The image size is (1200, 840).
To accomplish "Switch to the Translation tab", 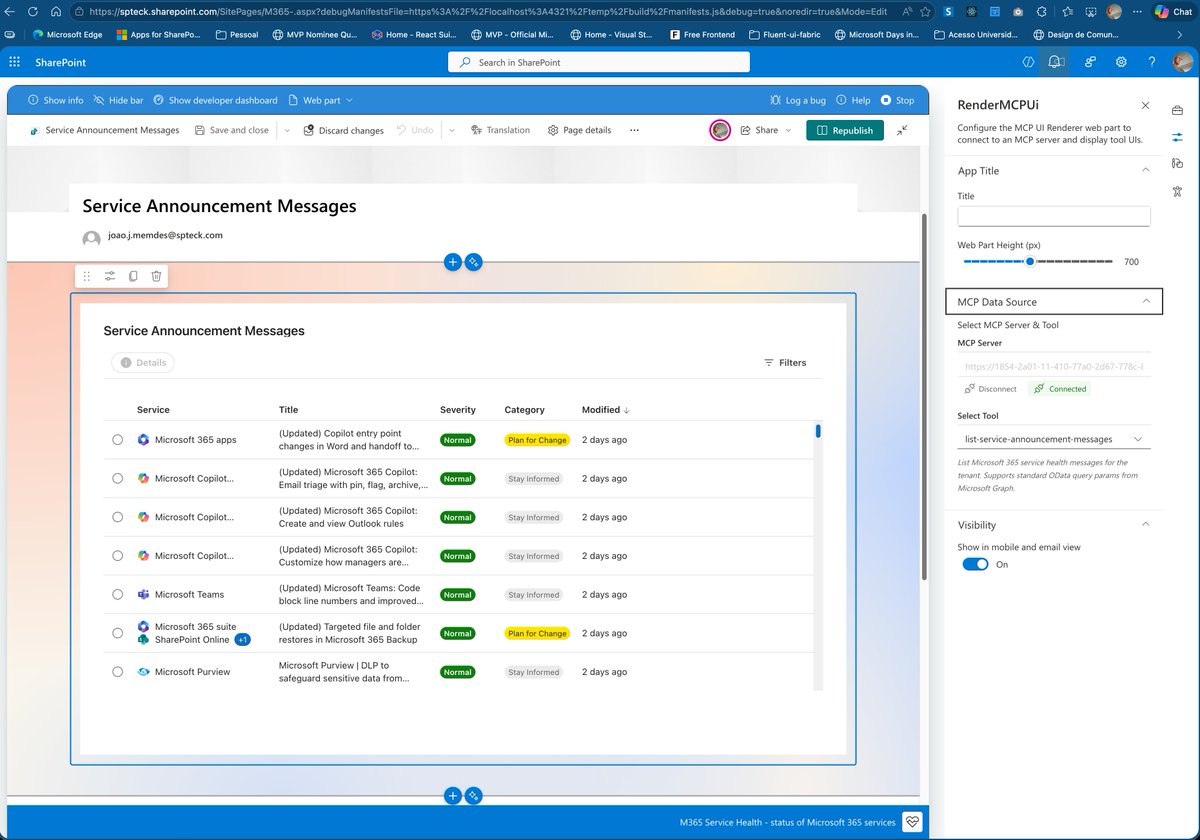I will point(500,130).
